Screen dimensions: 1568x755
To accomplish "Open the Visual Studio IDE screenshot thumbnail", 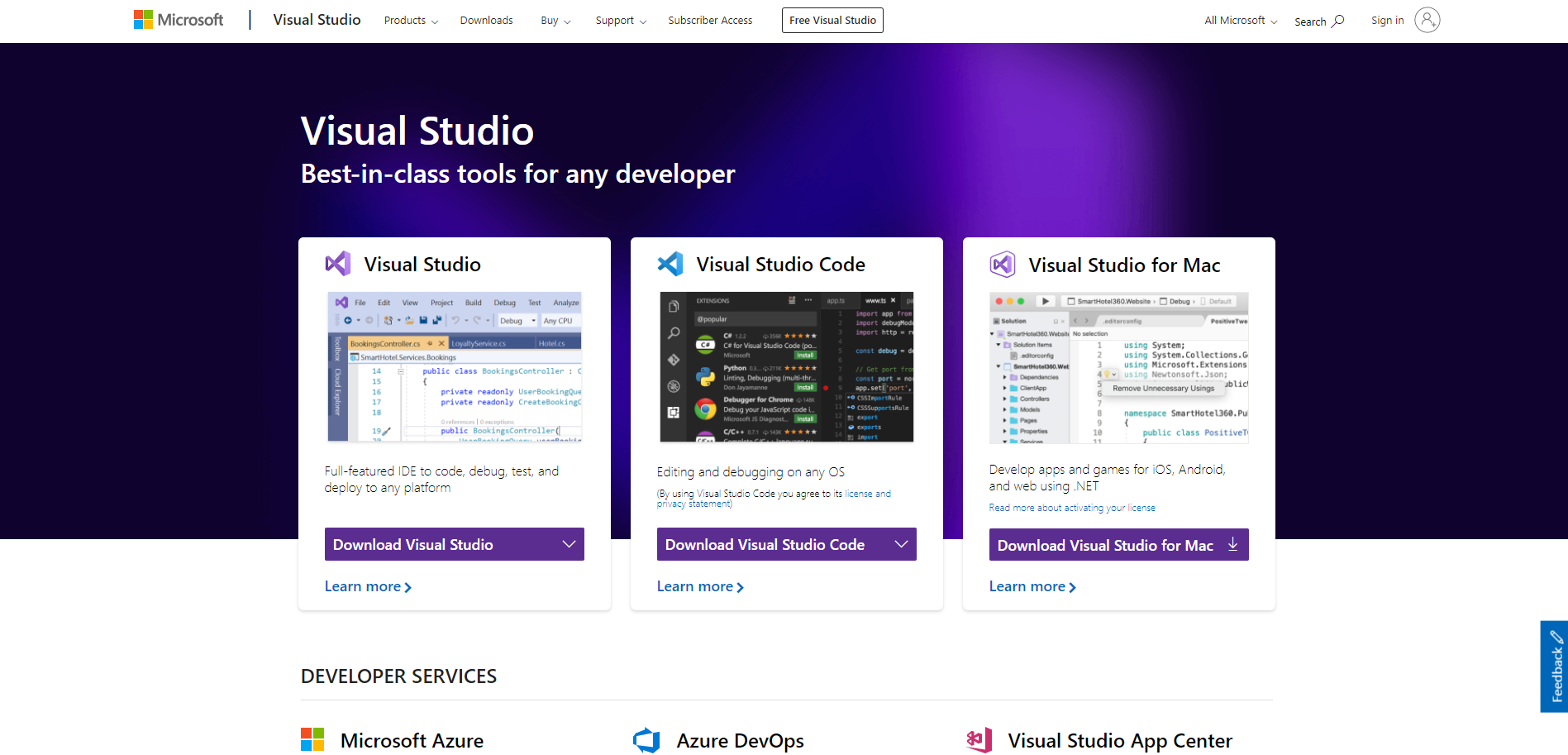I will (455, 367).
